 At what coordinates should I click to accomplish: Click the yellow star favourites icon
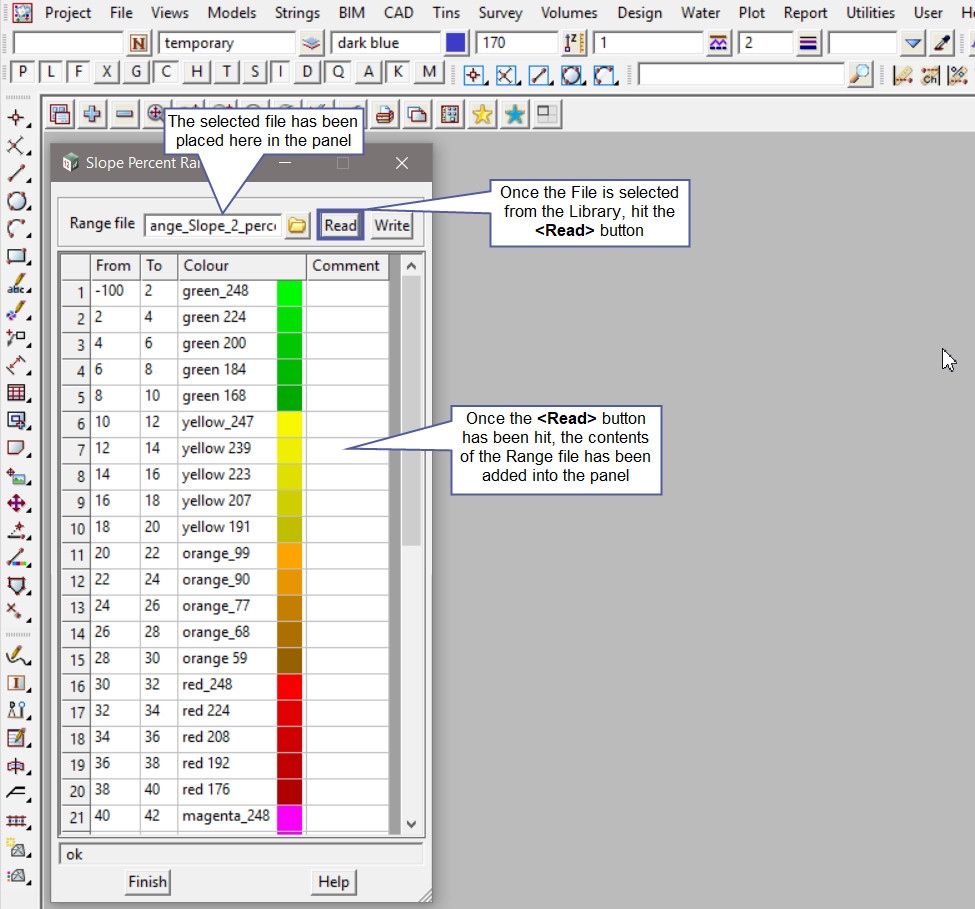pyautogui.click(x=482, y=115)
